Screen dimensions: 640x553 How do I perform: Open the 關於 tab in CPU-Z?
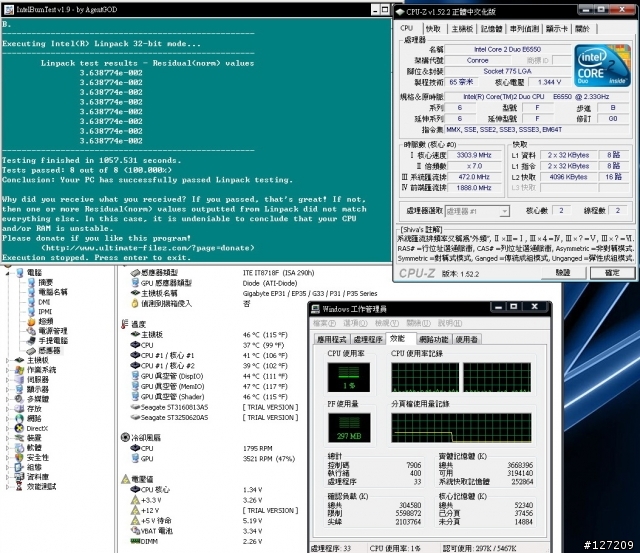(582, 29)
